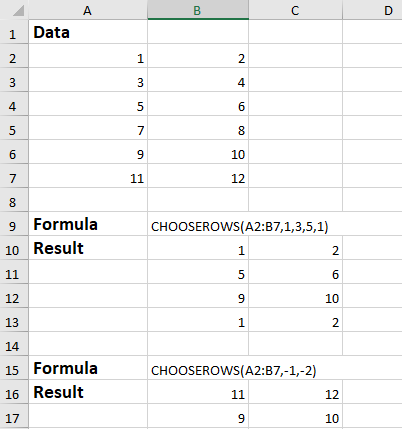Click cell C12 showing 10

click(x=295, y=296)
